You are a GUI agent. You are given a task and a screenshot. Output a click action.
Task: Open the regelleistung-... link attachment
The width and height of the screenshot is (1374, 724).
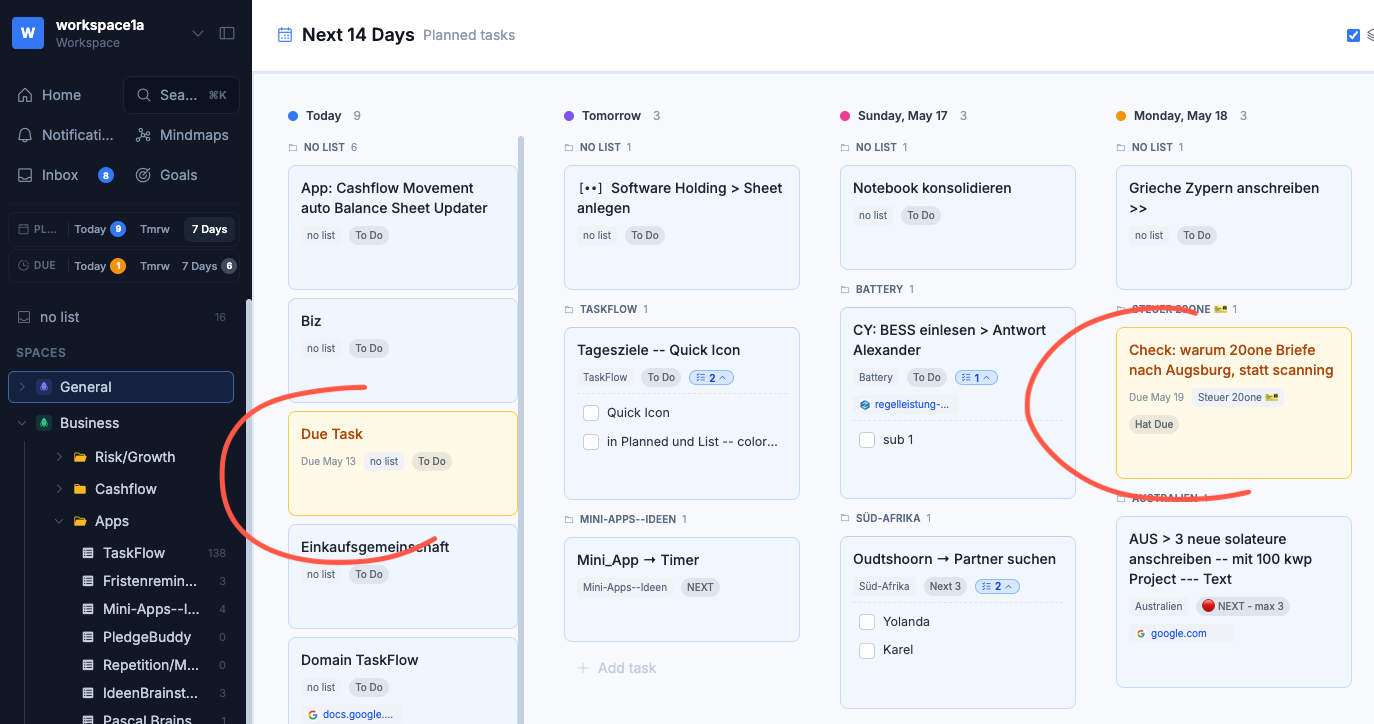(906, 405)
